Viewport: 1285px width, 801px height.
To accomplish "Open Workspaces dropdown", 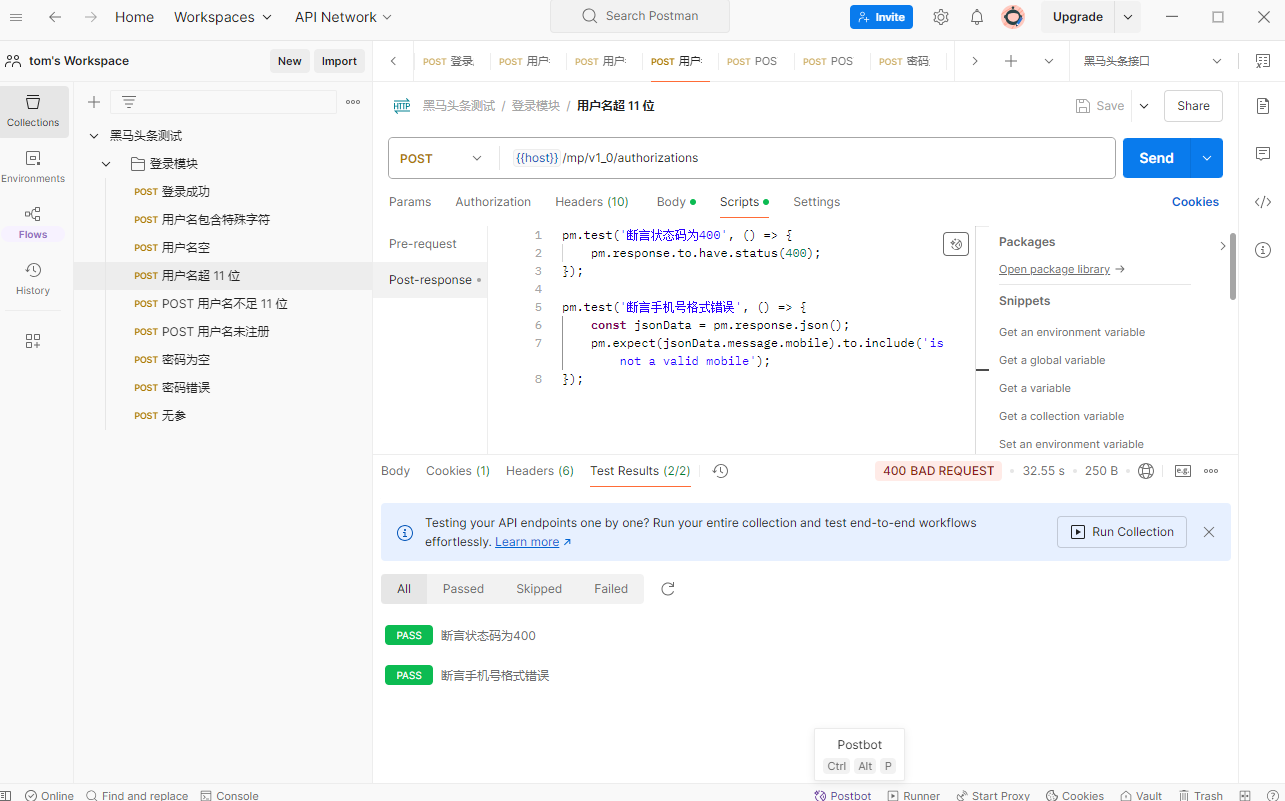I will 222,17.
